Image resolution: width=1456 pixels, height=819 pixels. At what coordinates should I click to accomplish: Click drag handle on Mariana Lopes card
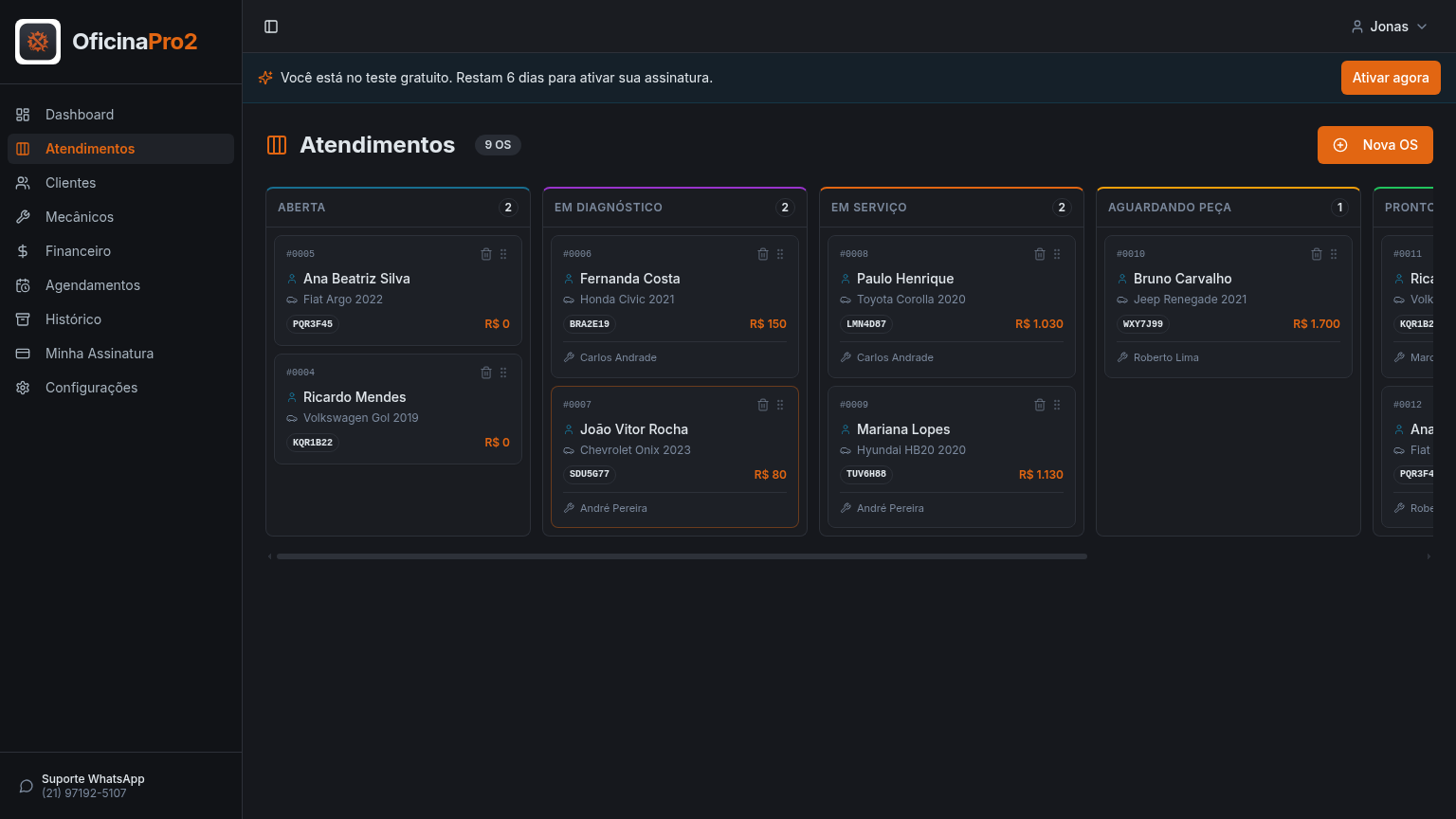1057,405
